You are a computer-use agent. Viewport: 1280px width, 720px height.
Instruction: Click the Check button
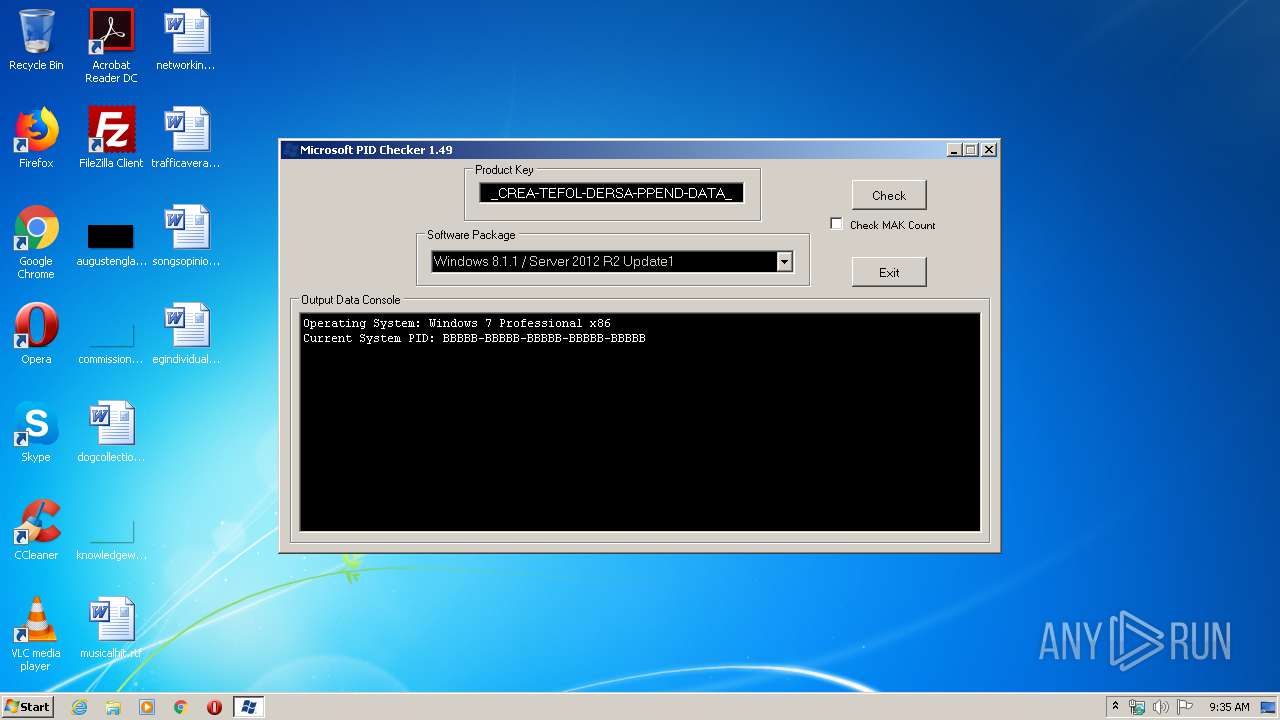[889, 195]
